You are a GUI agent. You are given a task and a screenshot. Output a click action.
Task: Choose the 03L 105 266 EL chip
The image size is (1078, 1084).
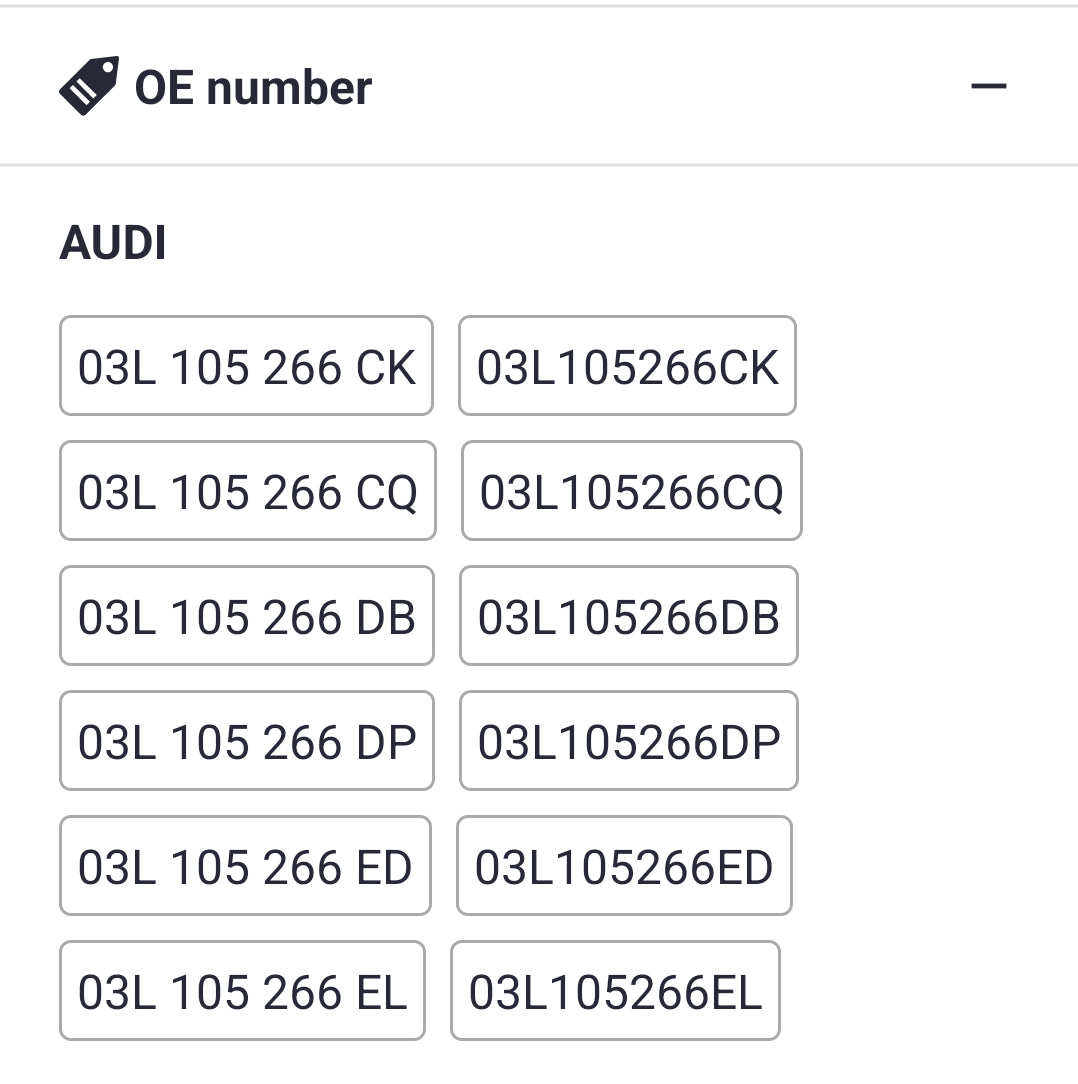tap(242, 991)
